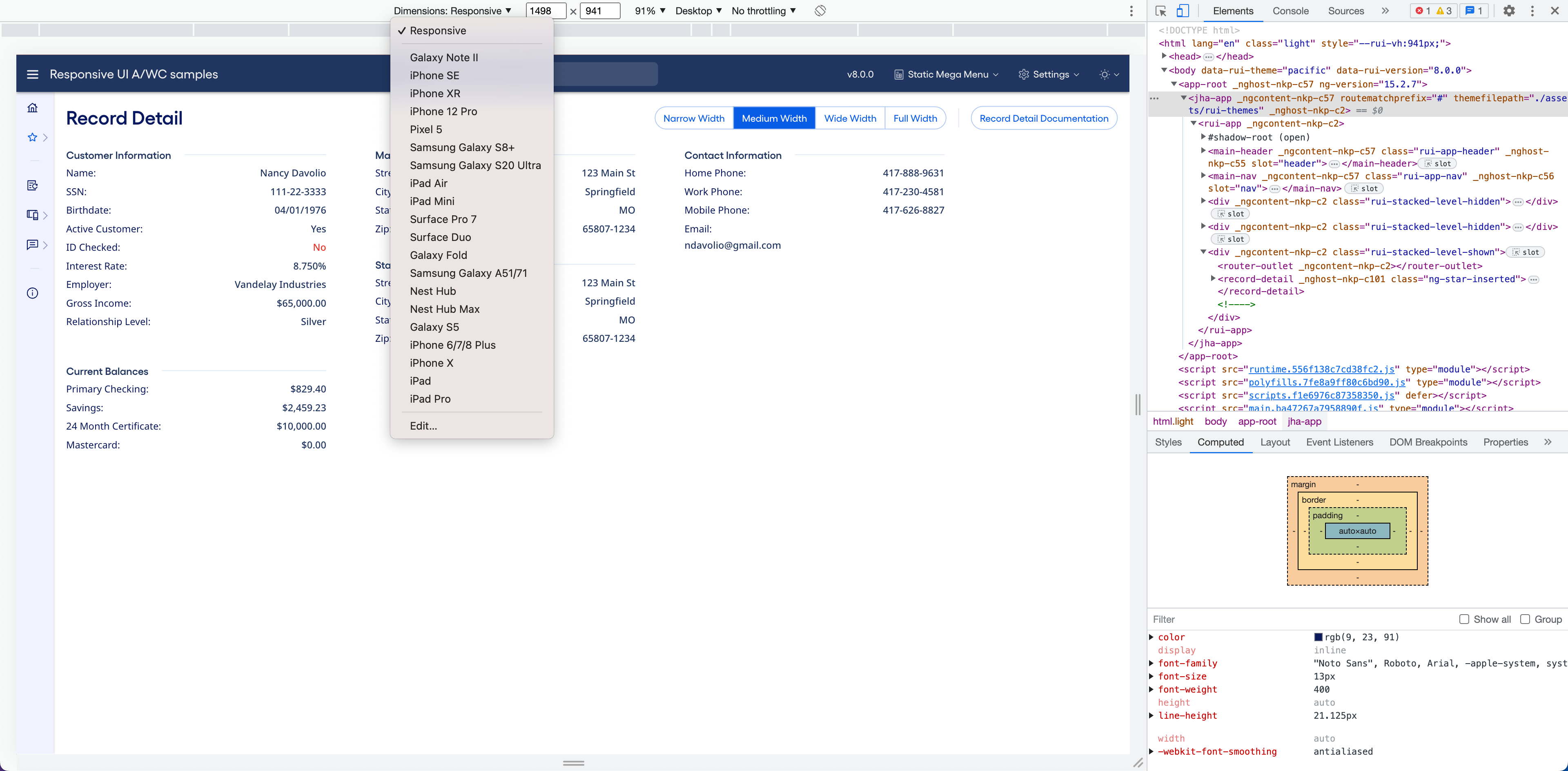Click the rotate viewport icon next to throttling
This screenshot has height=771, width=1568.
[x=820, y=10]
